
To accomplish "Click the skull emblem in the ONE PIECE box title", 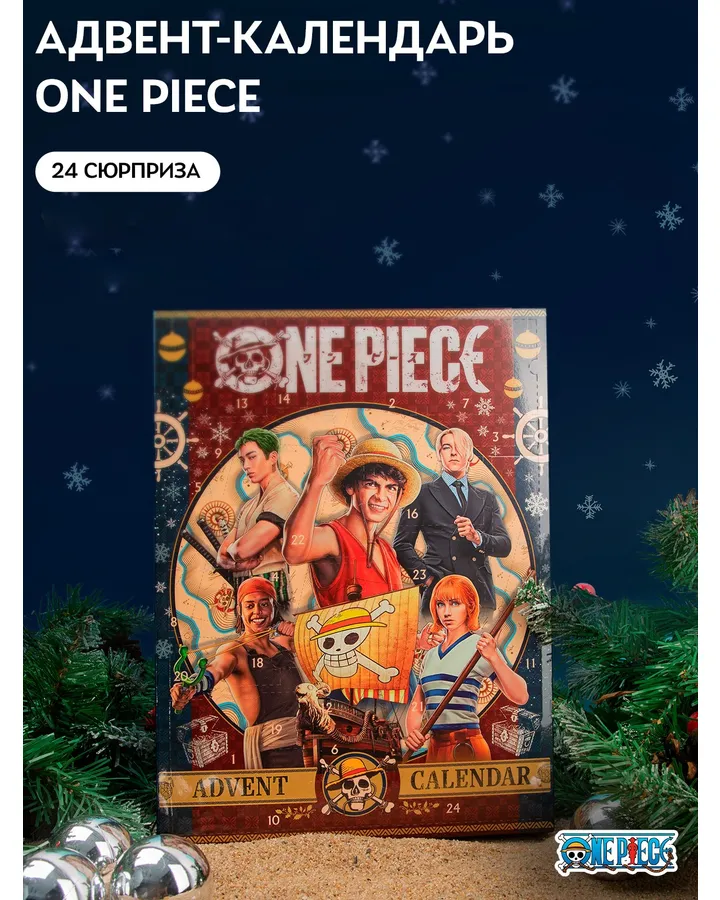I will pyautogui.click(x=248, y=359).
